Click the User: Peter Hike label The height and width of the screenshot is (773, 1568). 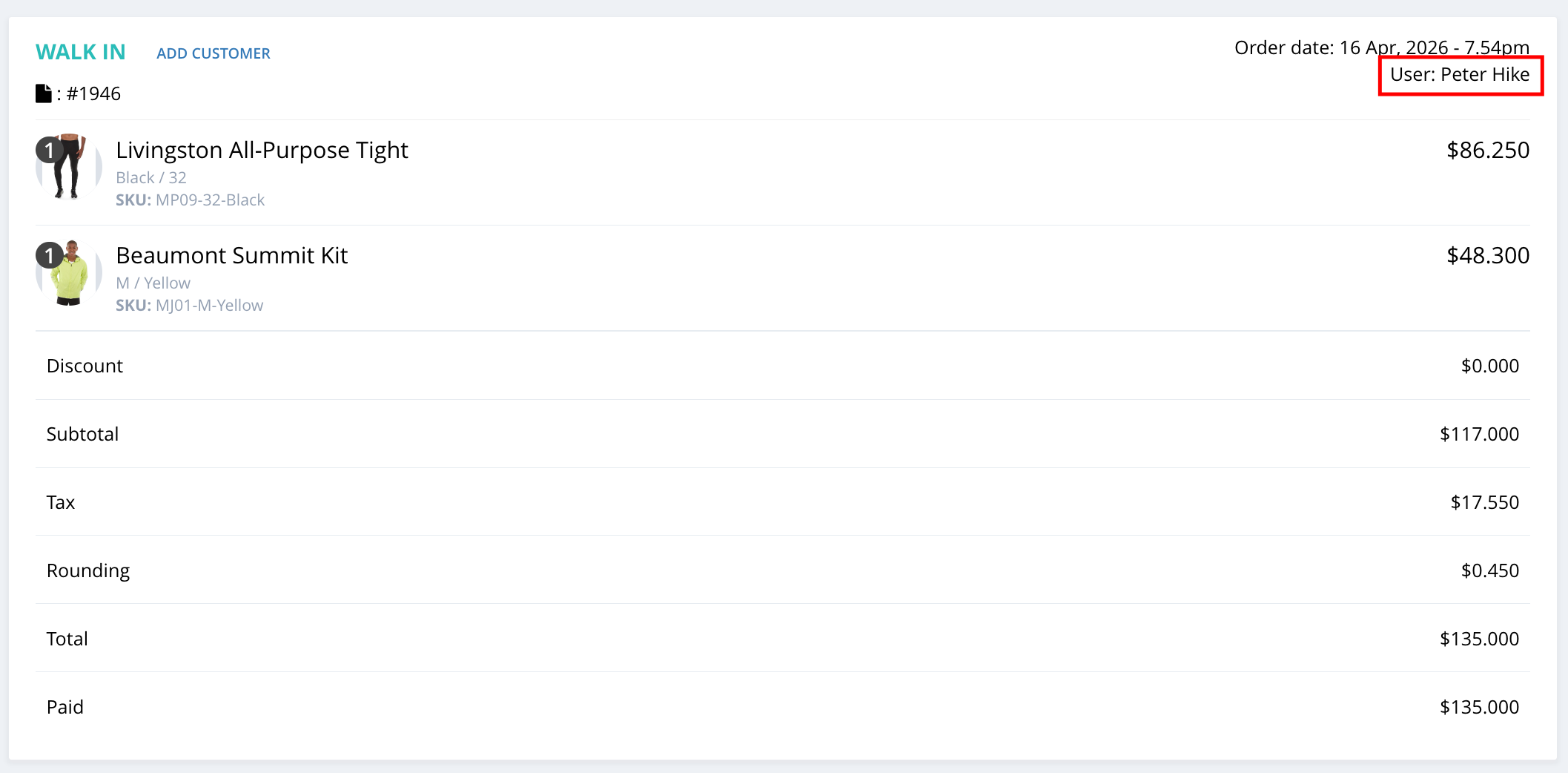(x=1459, y=74)
